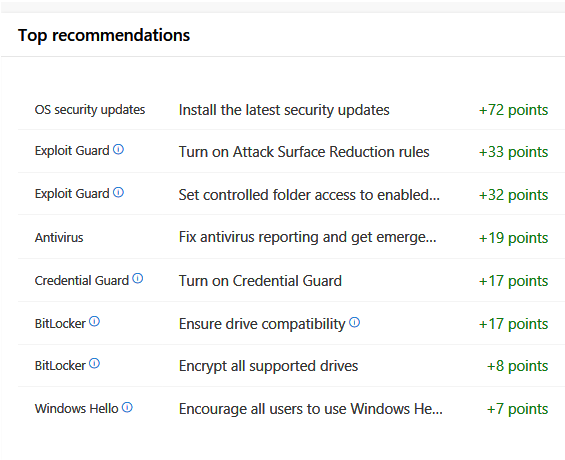565x460 pixels.
Task: Open Encourage all users Windows Hello item
Action: [x=311, y=409]
